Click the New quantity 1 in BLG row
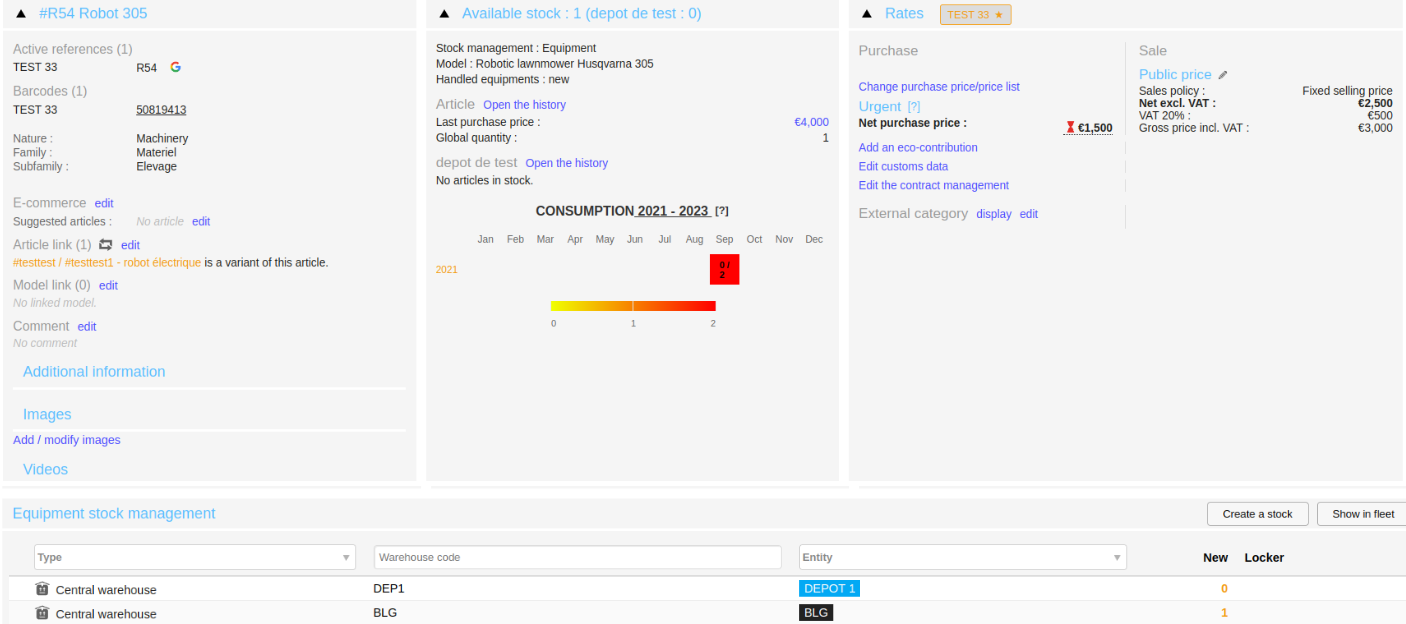1406x624 pixels. (x=1224, y=613)
